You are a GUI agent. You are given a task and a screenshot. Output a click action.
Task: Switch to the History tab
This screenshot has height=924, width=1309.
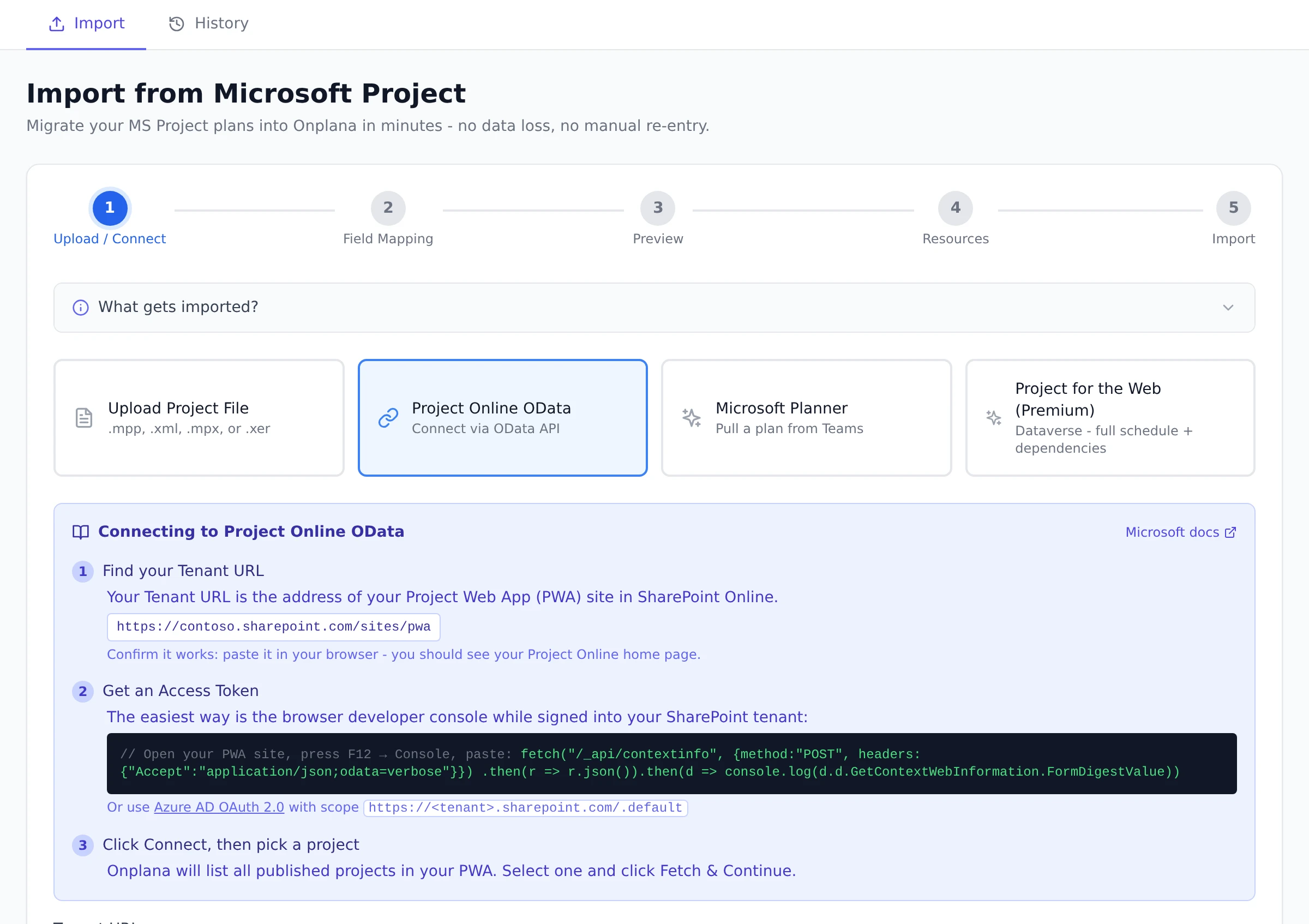click(208, 23)
